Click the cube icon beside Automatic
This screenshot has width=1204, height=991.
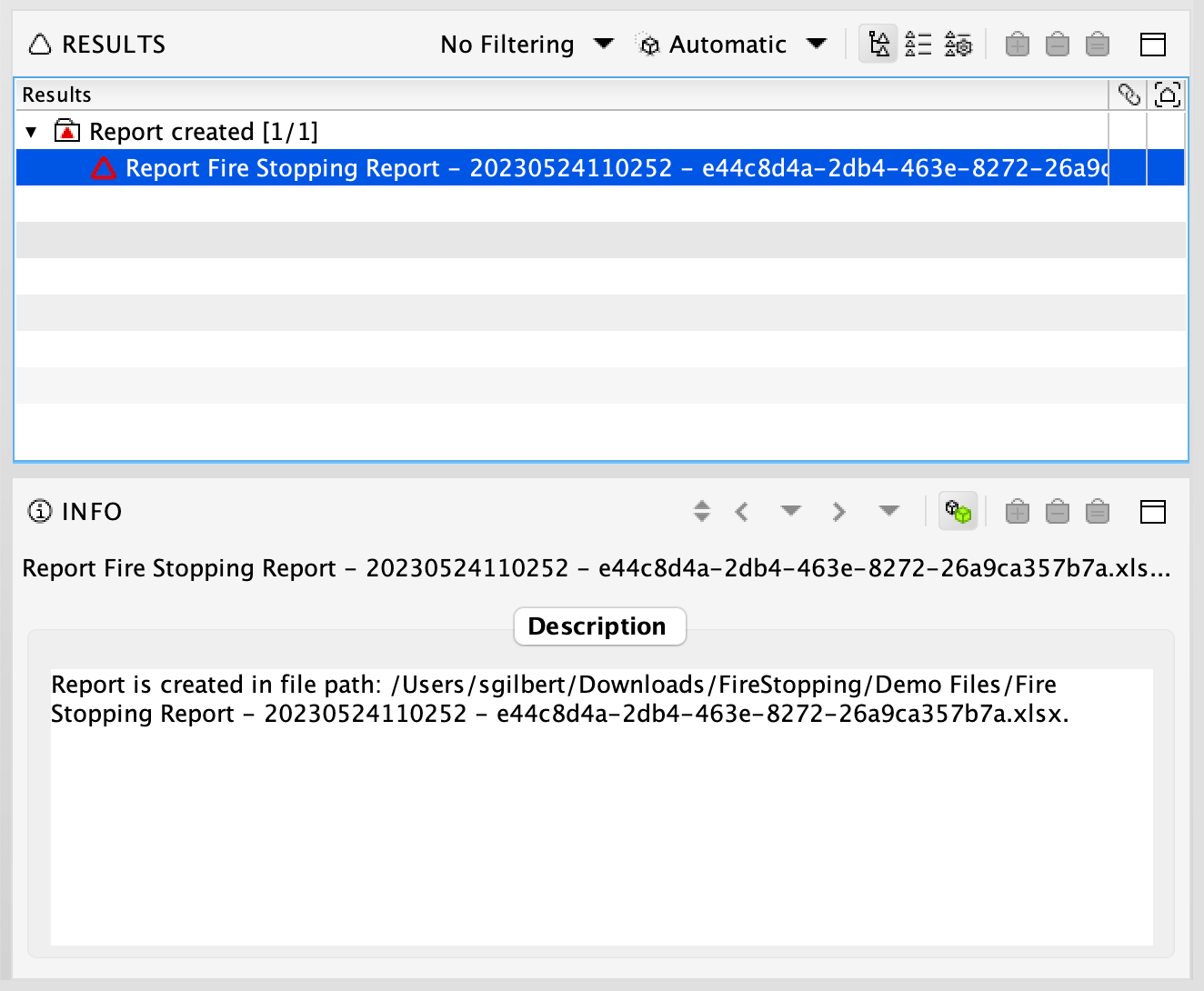(x=648, y=45)
